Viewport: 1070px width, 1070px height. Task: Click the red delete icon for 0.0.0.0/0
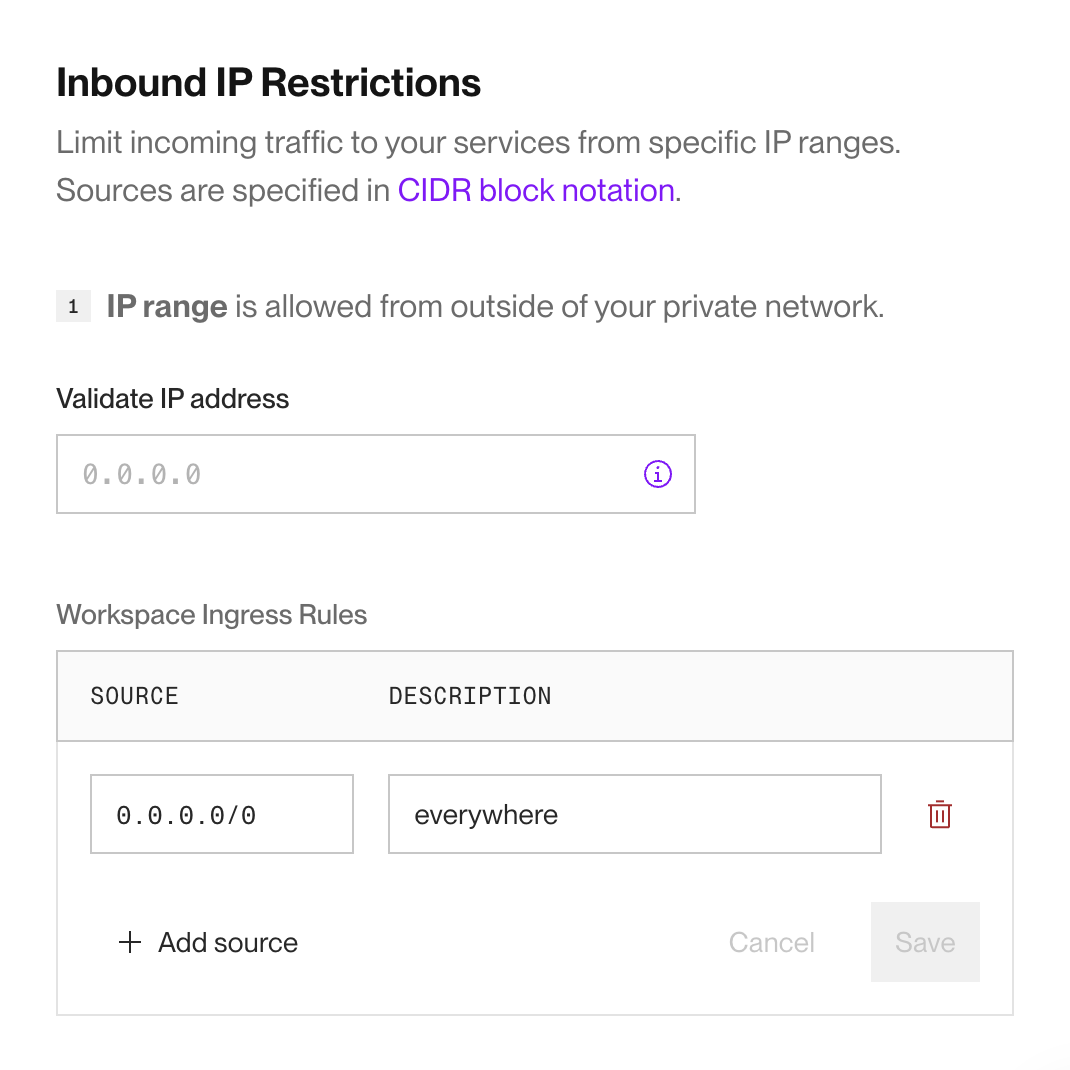[x=939, y=814]
